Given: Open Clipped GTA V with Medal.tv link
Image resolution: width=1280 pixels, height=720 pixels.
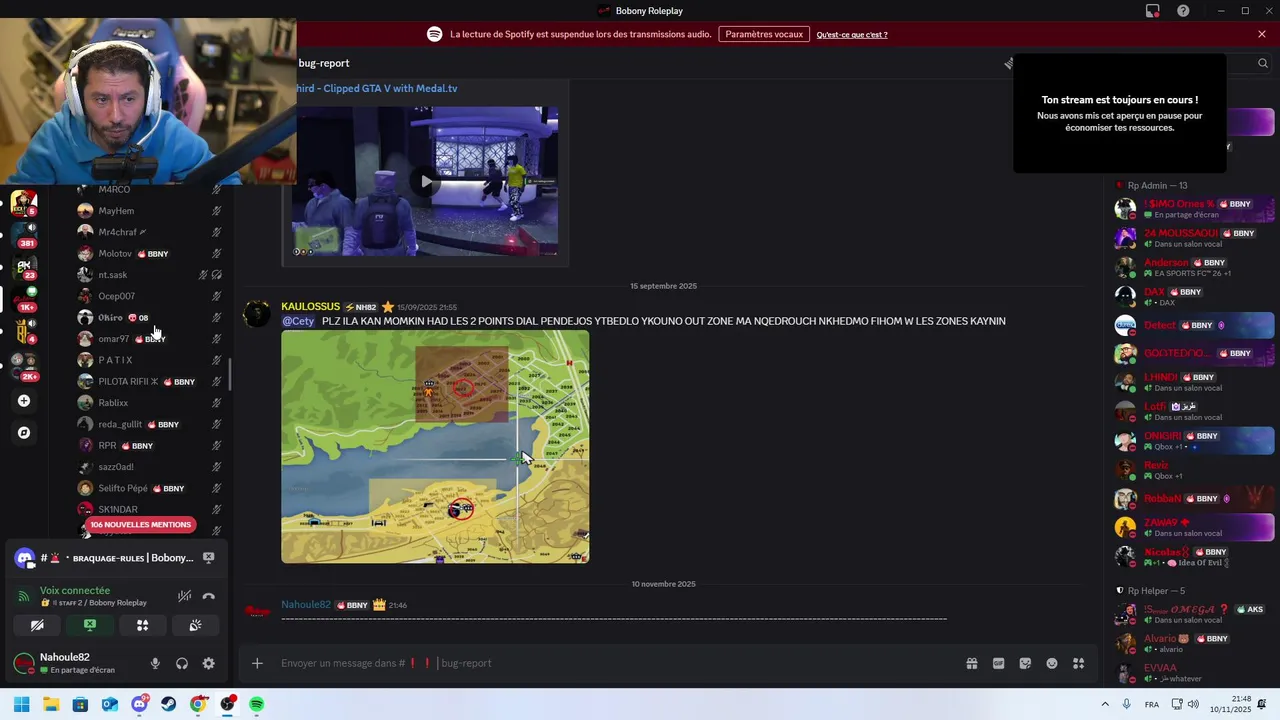Looking at the screenshot, I should click(377, 88).
